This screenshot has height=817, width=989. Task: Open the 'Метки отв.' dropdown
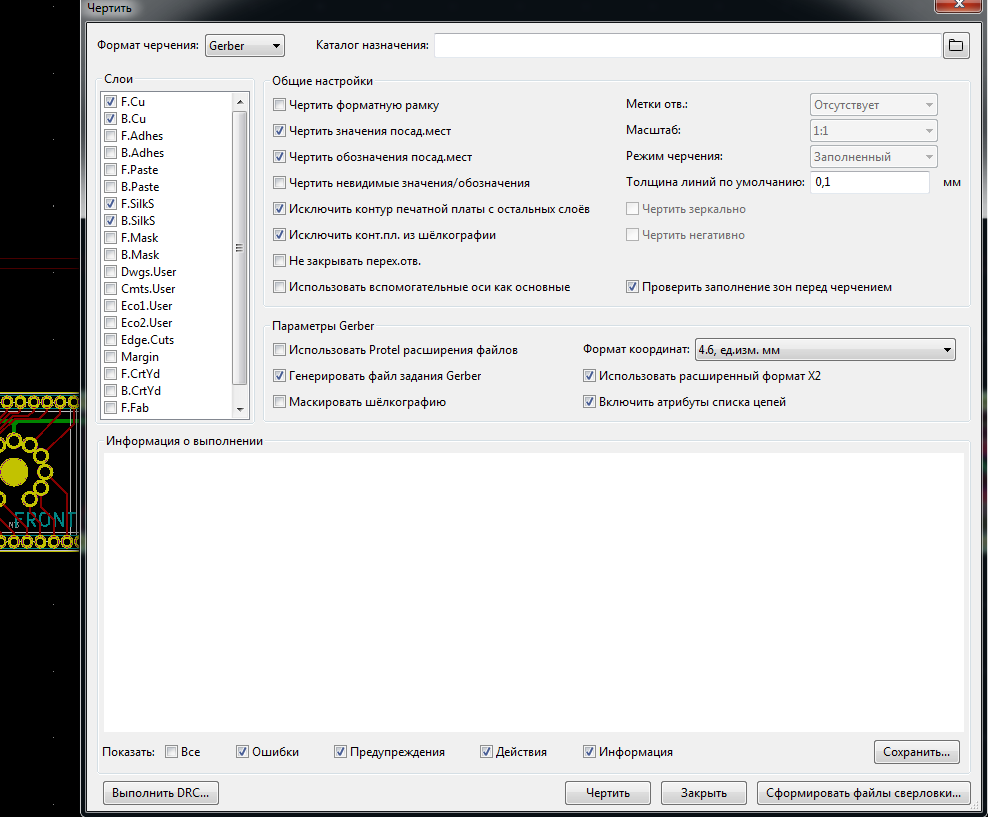pos(872,105)
